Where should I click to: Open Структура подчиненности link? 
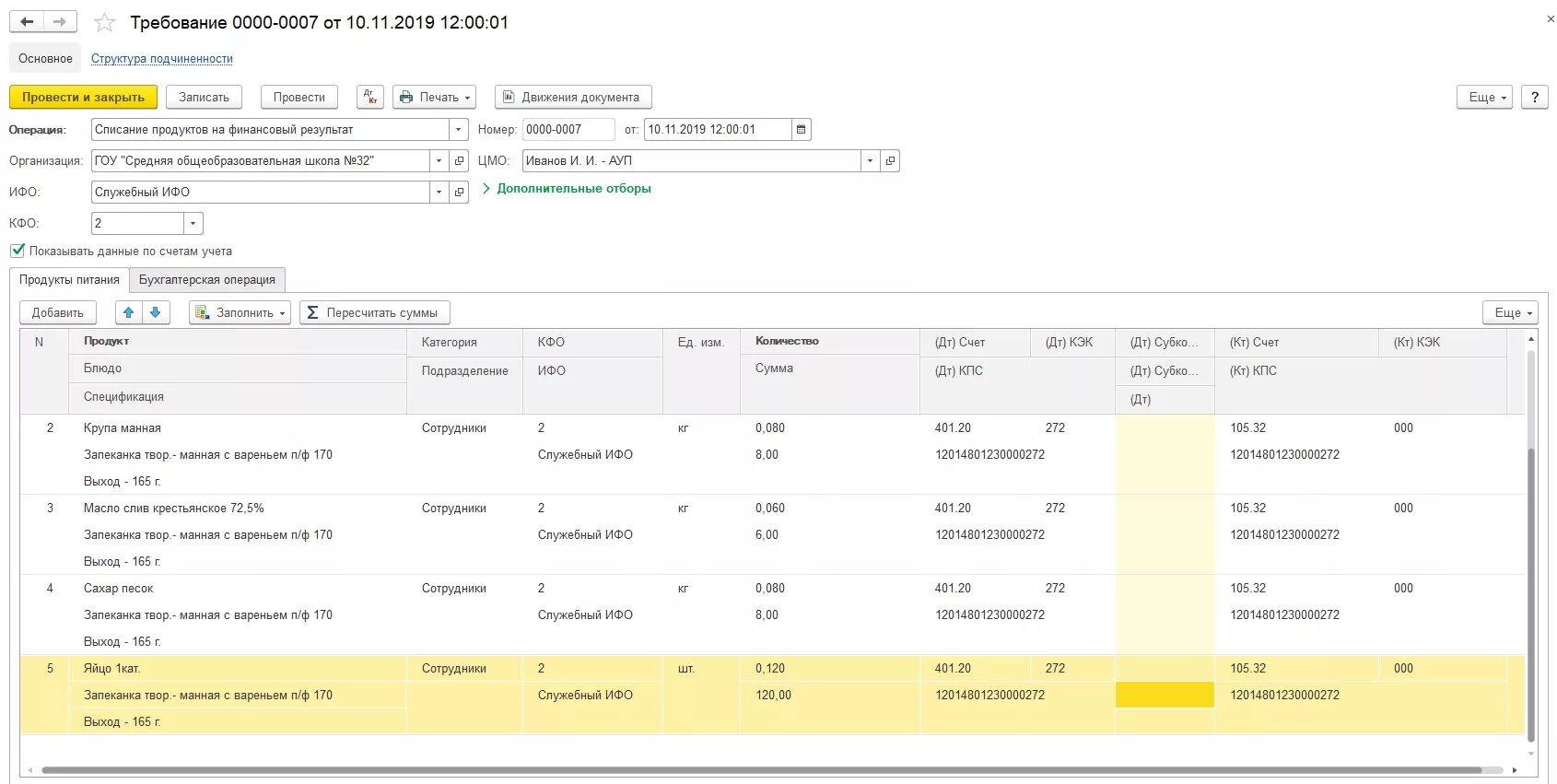point(162,59)
